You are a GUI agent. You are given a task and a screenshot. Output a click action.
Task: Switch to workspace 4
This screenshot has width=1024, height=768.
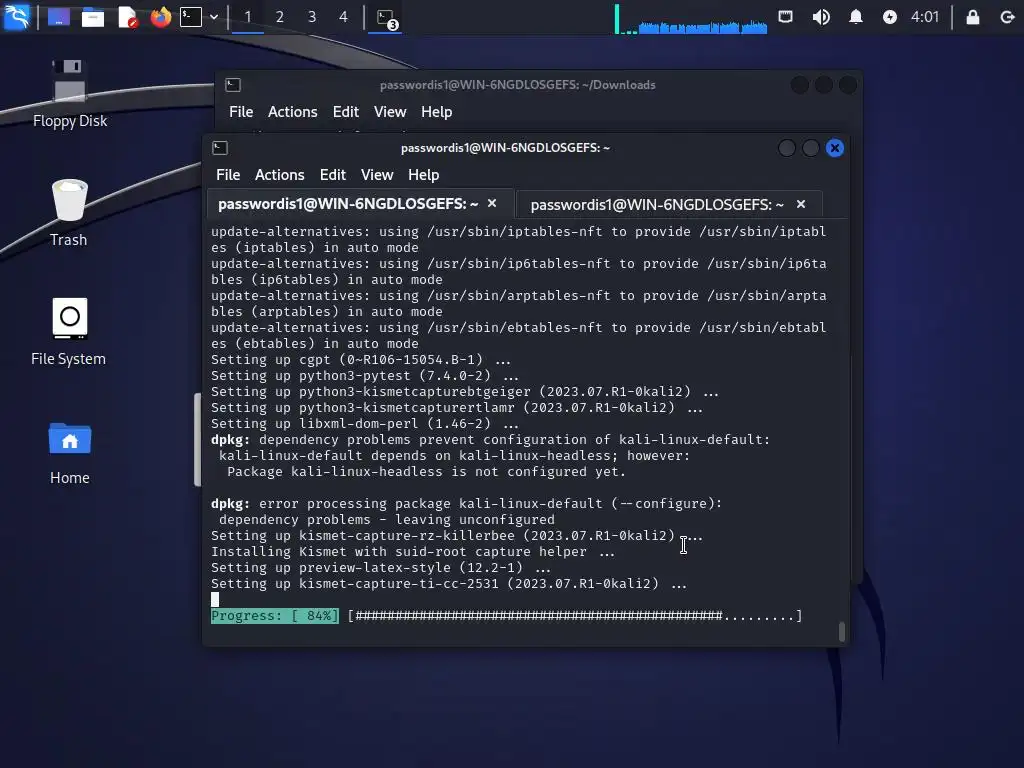tap(344, 17)
